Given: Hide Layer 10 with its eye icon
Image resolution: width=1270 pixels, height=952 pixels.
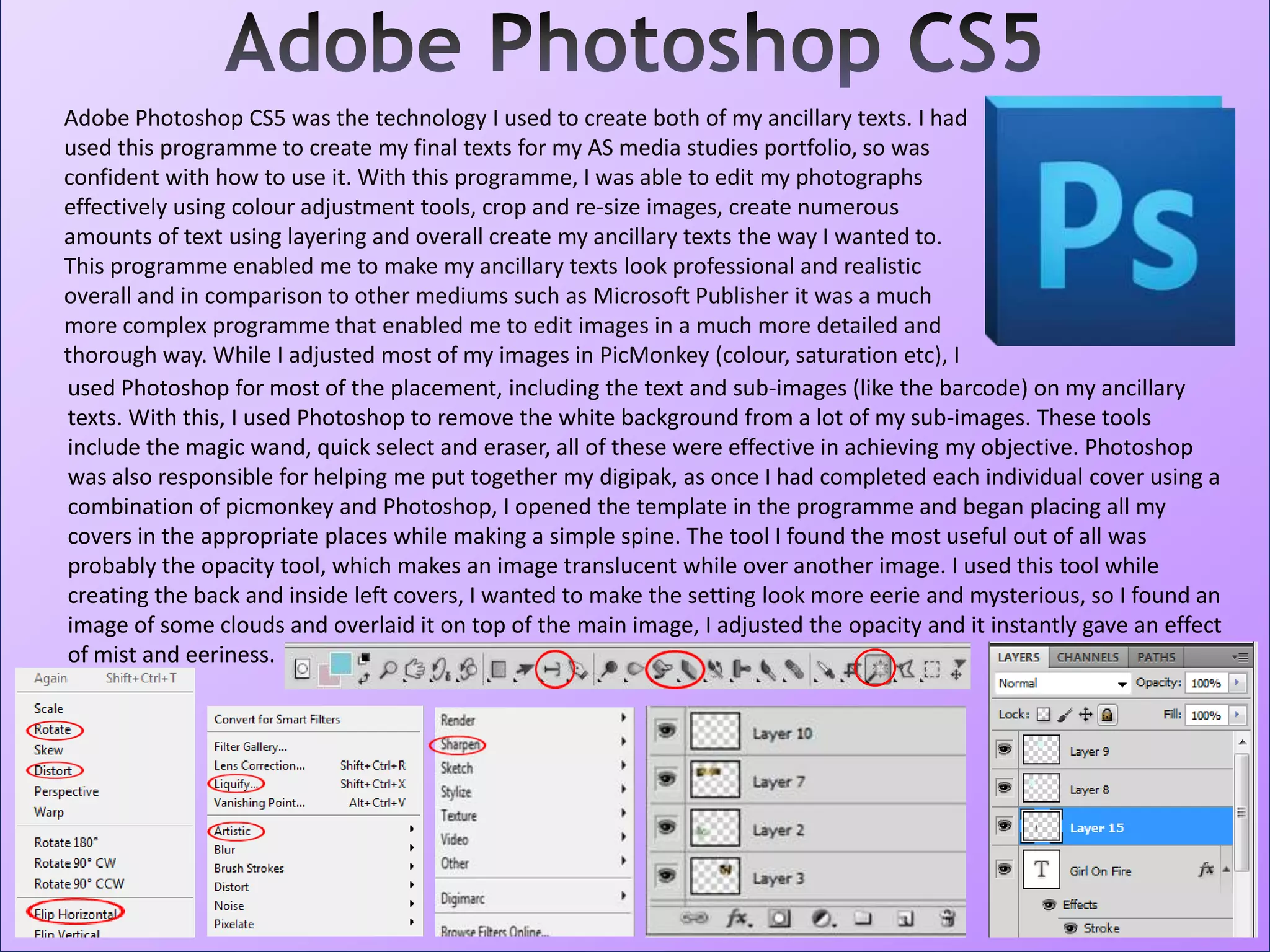Looking at the screenshot, I should [666, 731].
